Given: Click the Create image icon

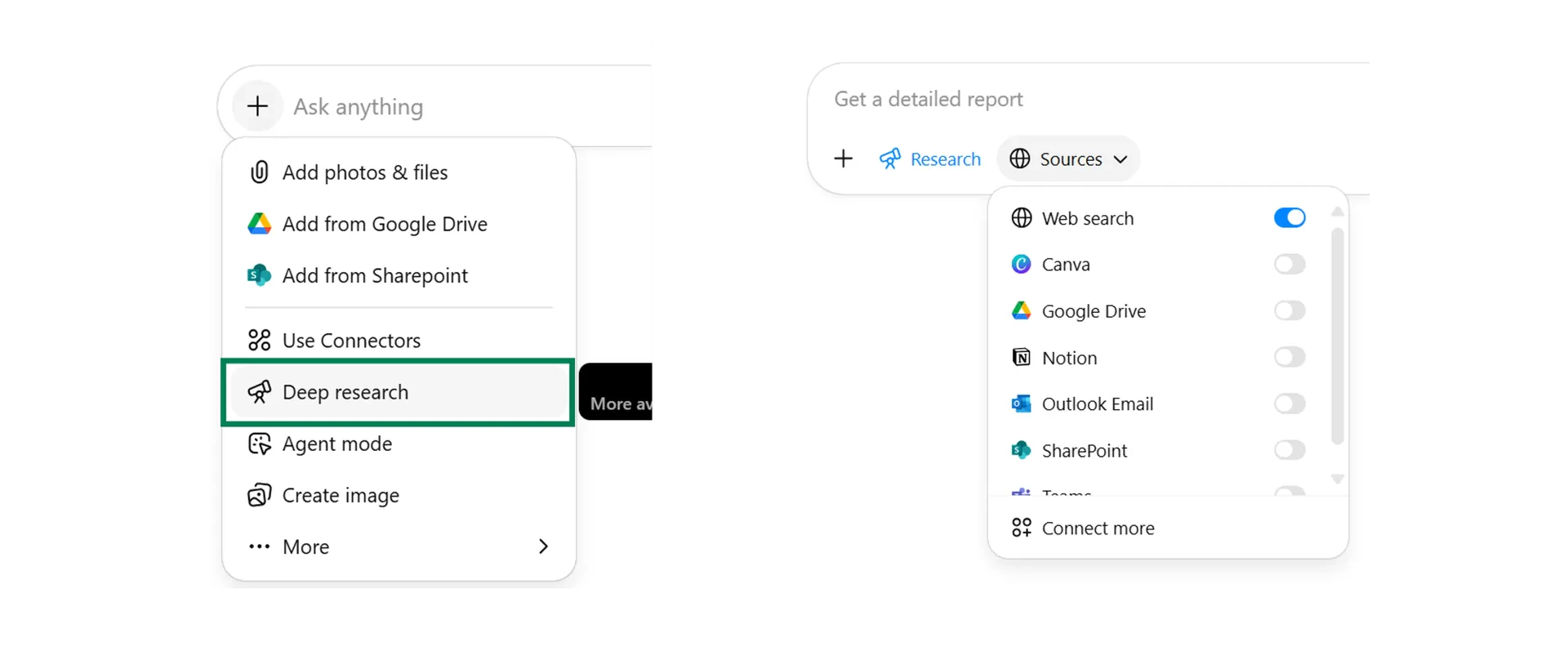Looking at the screenshot, I should 258,495.
